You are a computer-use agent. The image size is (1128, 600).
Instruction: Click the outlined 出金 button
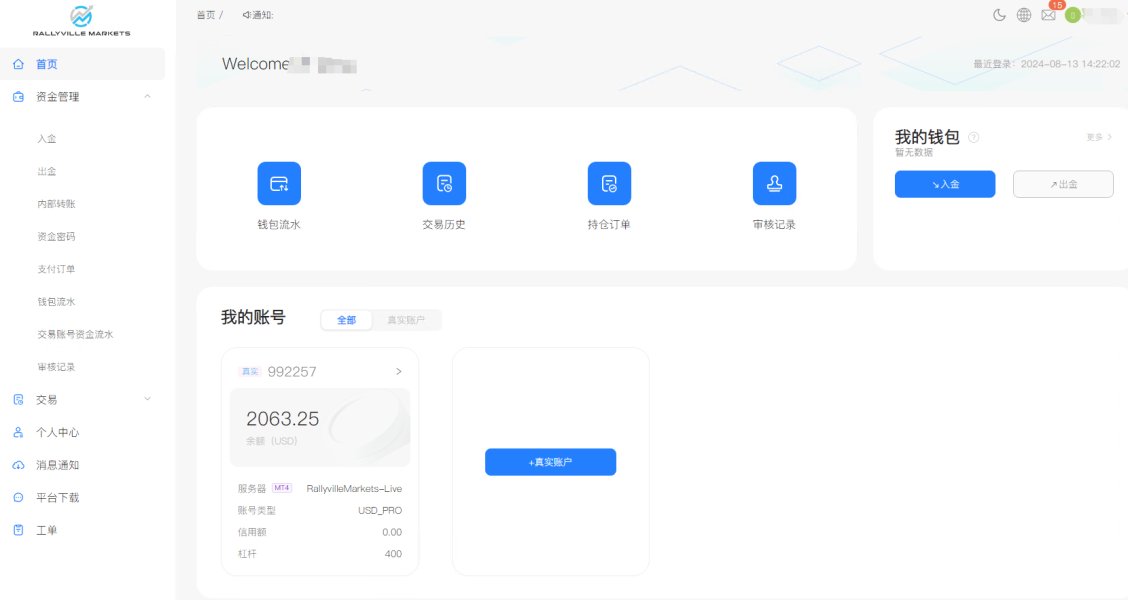(x=1063, y=184)
